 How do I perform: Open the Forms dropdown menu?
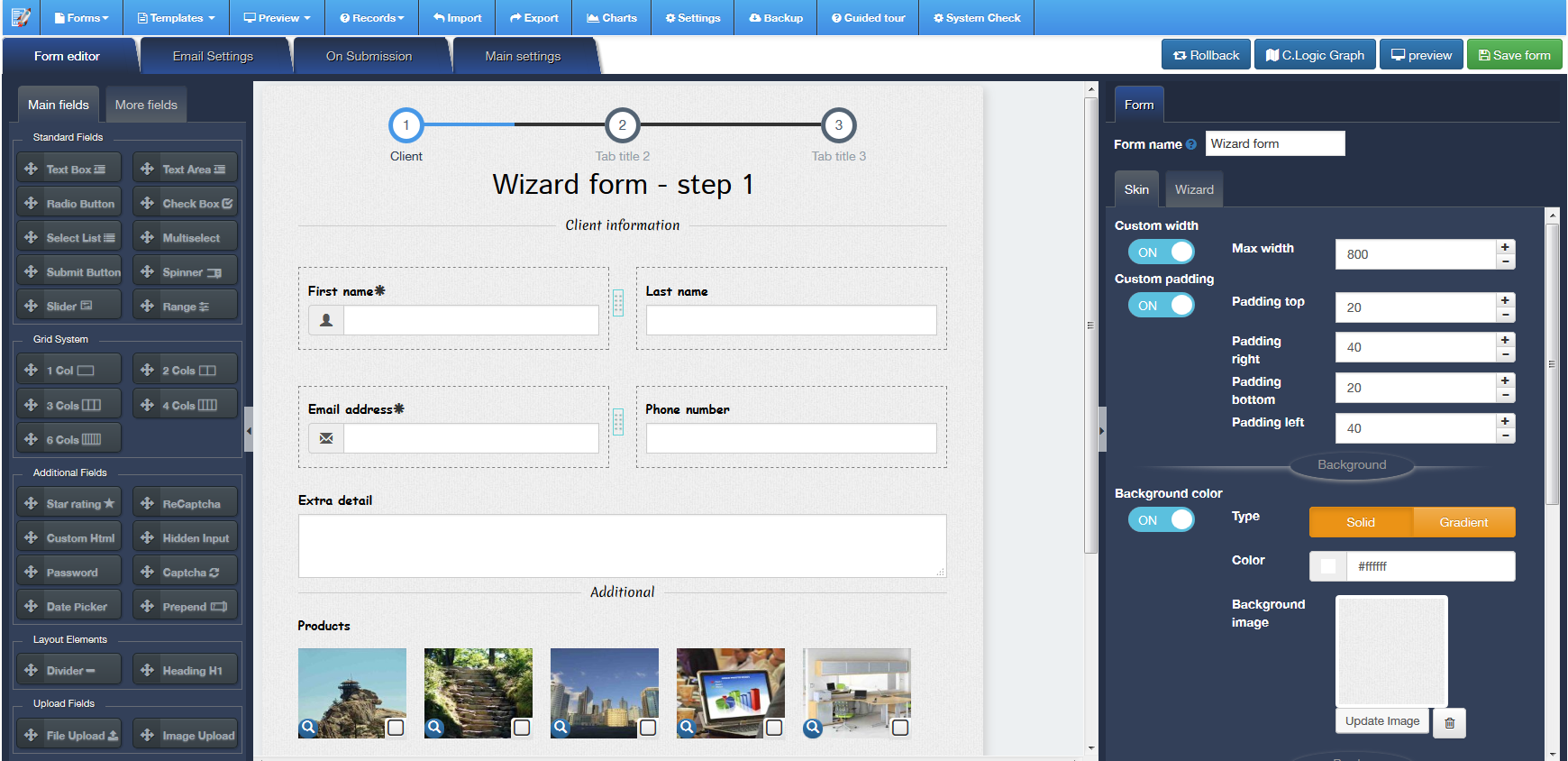82,18
